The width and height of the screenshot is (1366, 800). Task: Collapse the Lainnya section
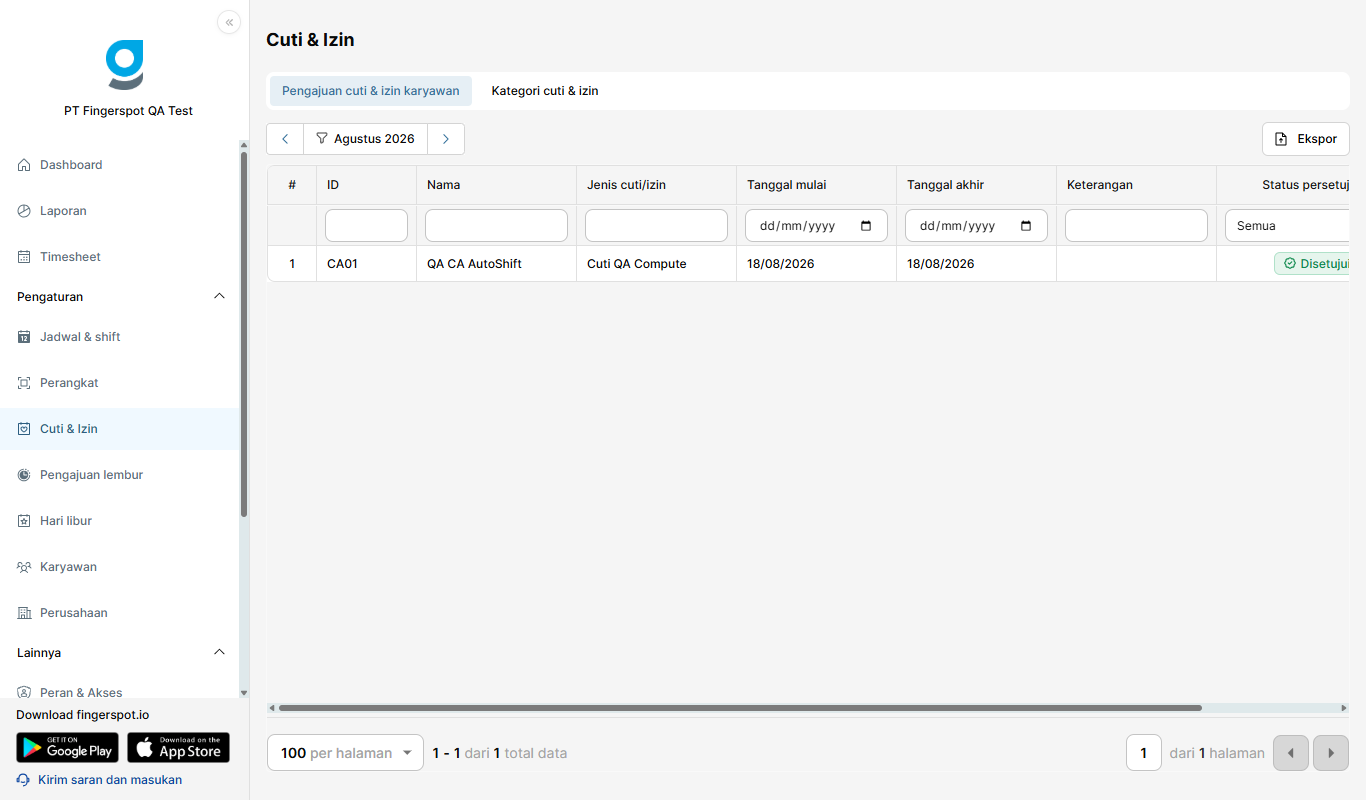tap(220, 653)
